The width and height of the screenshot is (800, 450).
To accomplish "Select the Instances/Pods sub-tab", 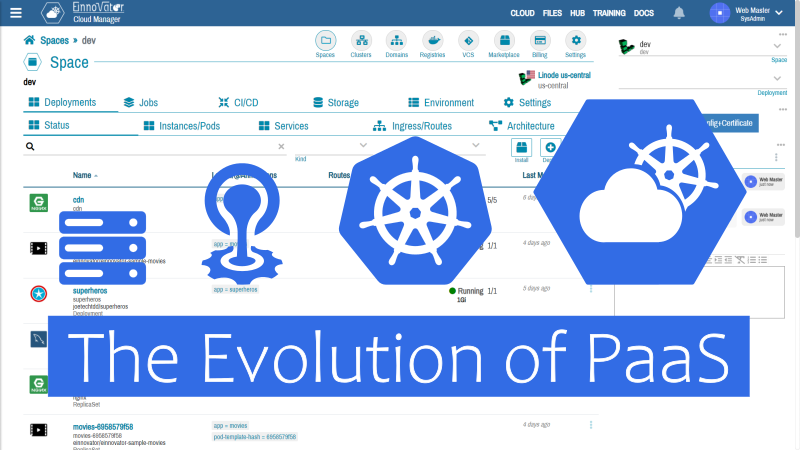I will point(182,126).
